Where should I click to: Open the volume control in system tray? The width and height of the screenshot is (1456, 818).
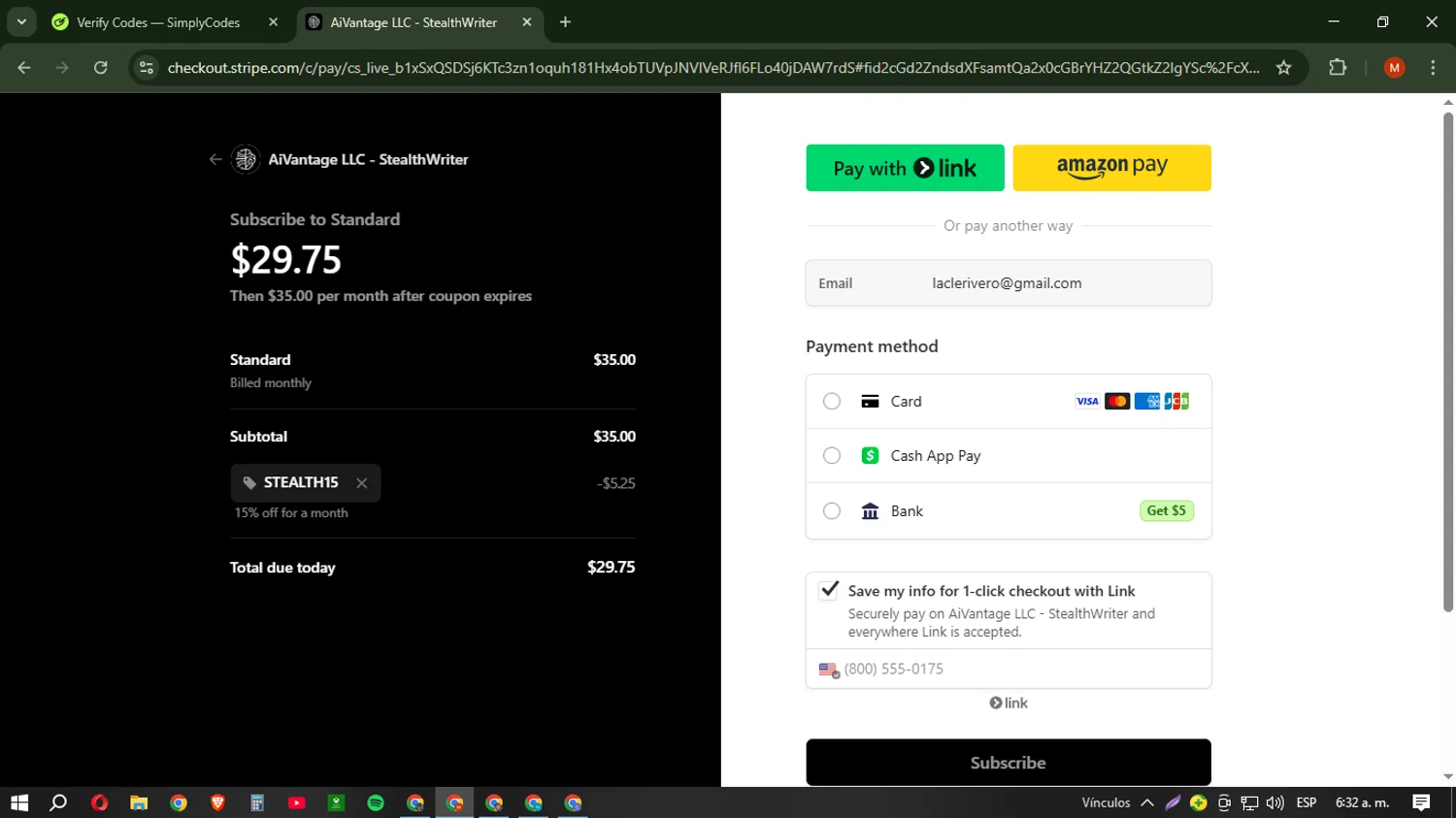pos(1274,802)
